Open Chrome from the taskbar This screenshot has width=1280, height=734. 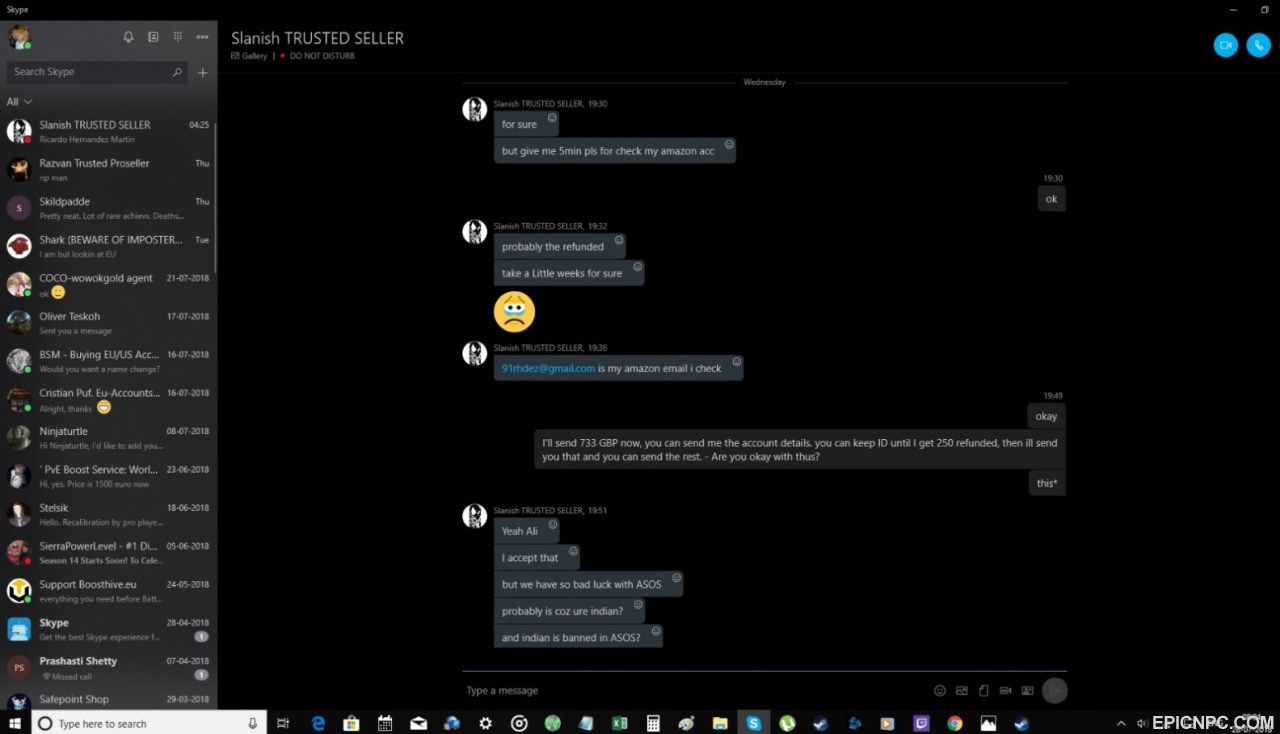(955, 723)
